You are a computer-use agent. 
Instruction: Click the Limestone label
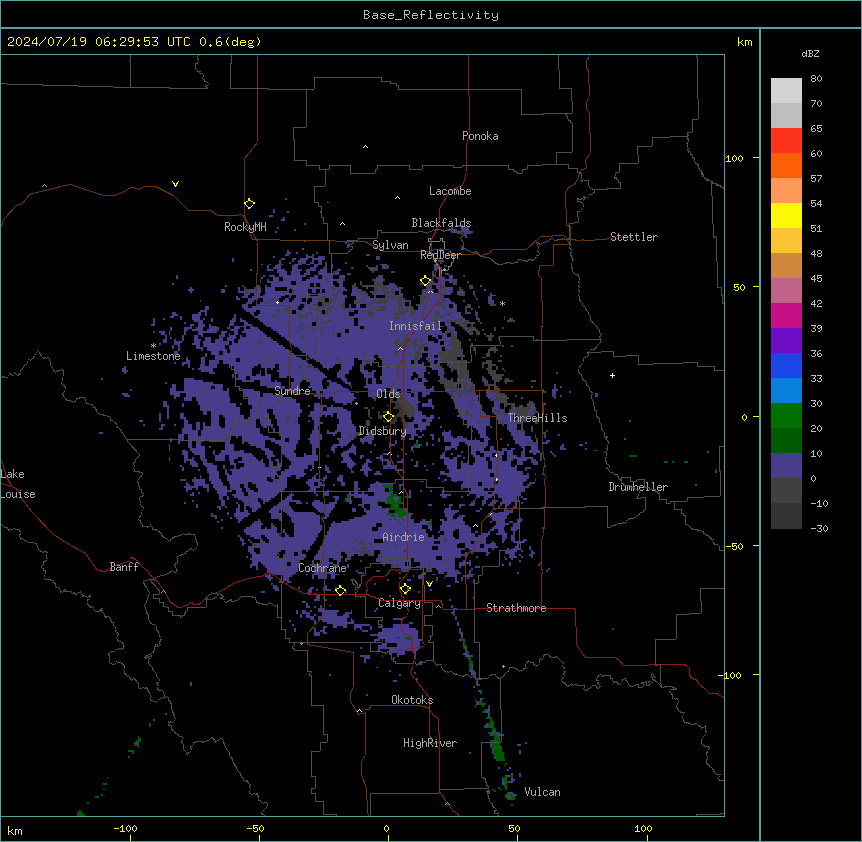click(x=153, y=356)
